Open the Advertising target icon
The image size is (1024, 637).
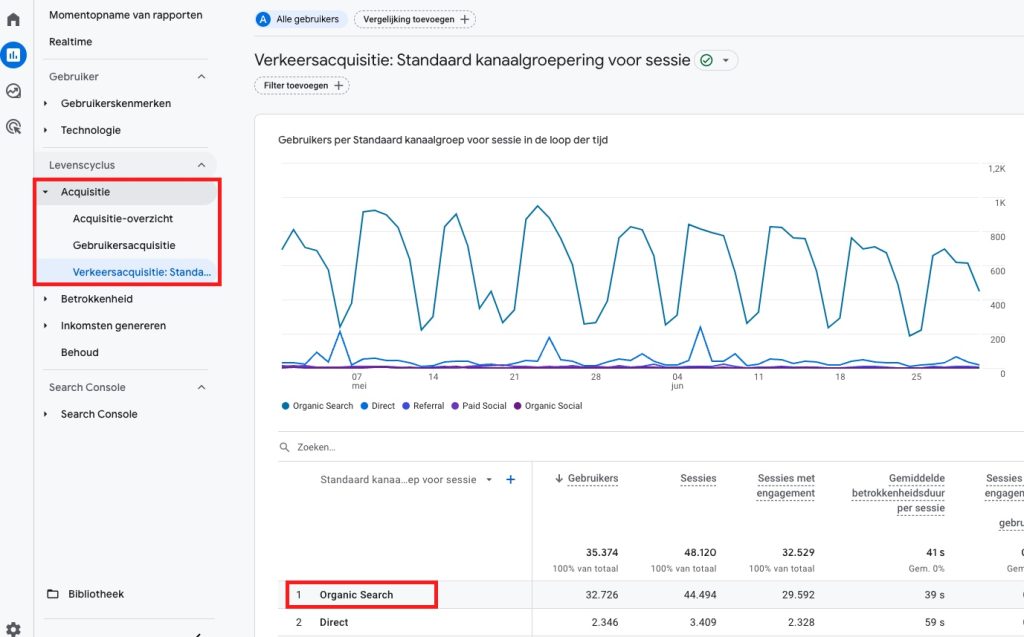point(13,127)
